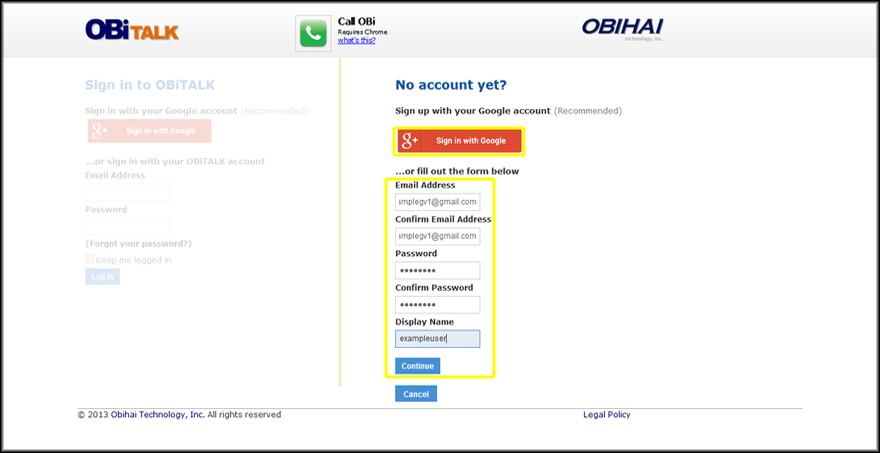Open the Forgot your password link
Screen dimensions: 880x453
(139, 244)
